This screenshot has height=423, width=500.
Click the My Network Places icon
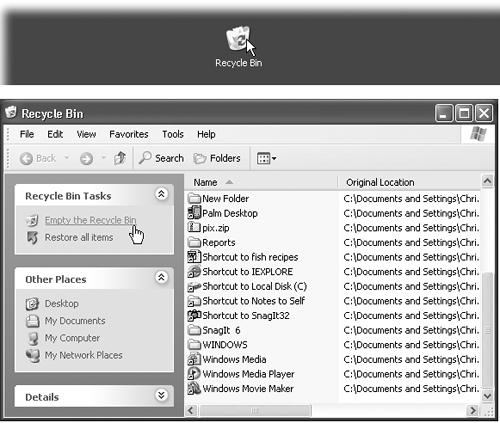(x=33, y=356)
